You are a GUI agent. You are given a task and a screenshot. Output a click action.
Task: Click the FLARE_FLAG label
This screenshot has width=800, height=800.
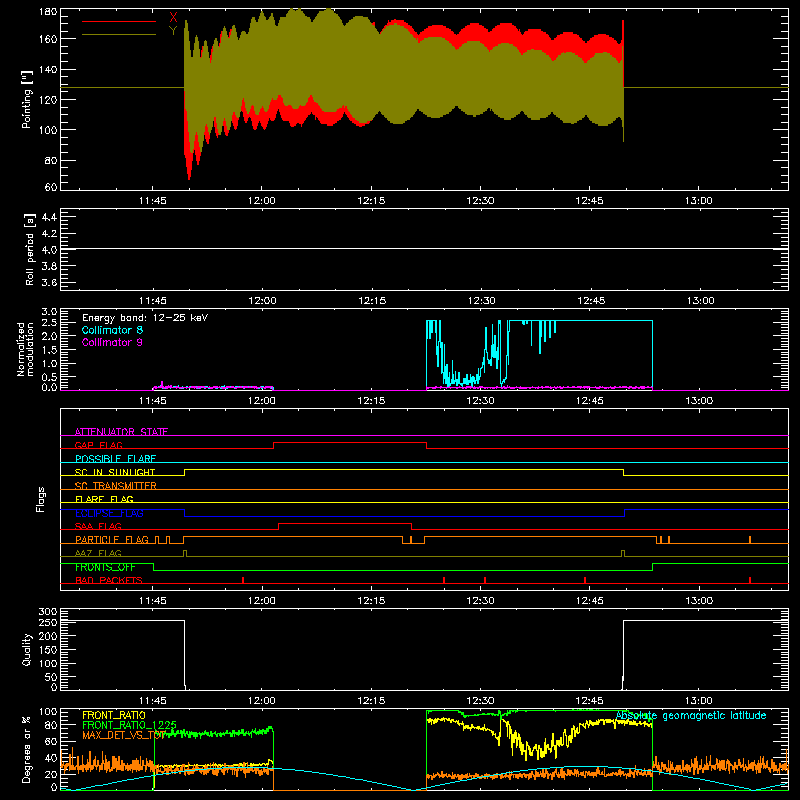(104, 499)
